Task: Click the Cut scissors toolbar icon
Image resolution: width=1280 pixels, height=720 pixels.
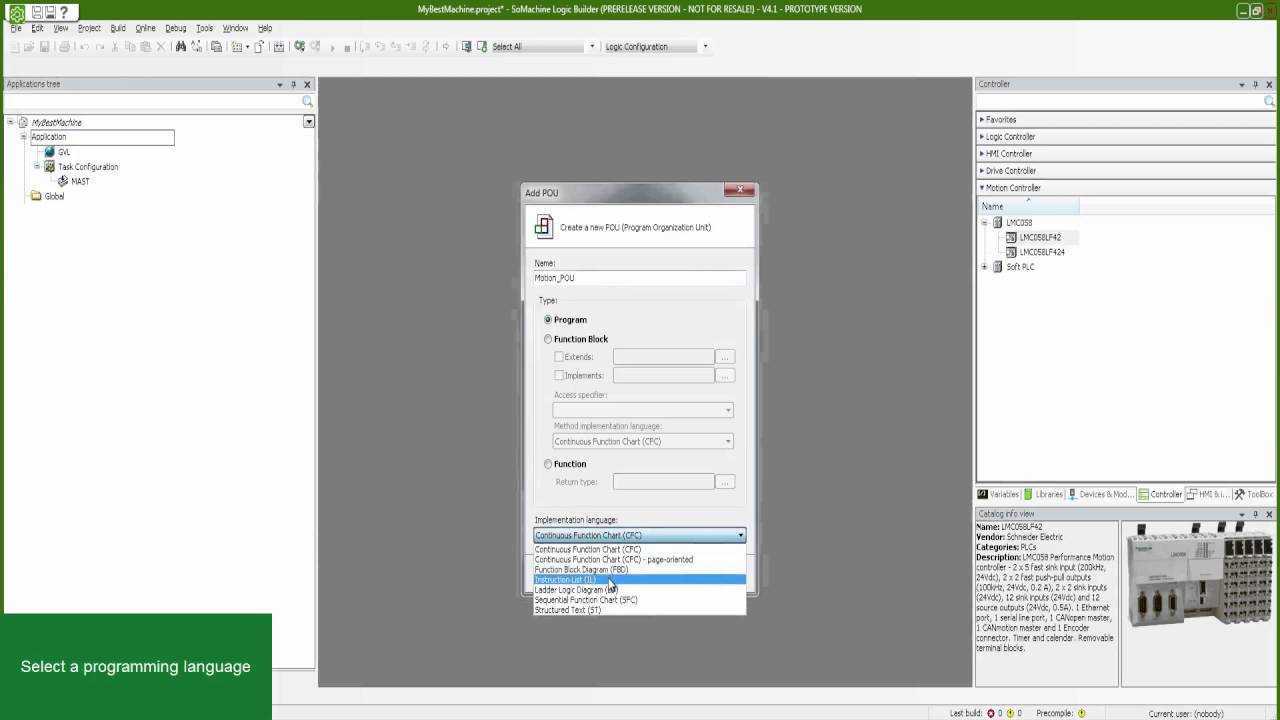Action: (115, 46)
